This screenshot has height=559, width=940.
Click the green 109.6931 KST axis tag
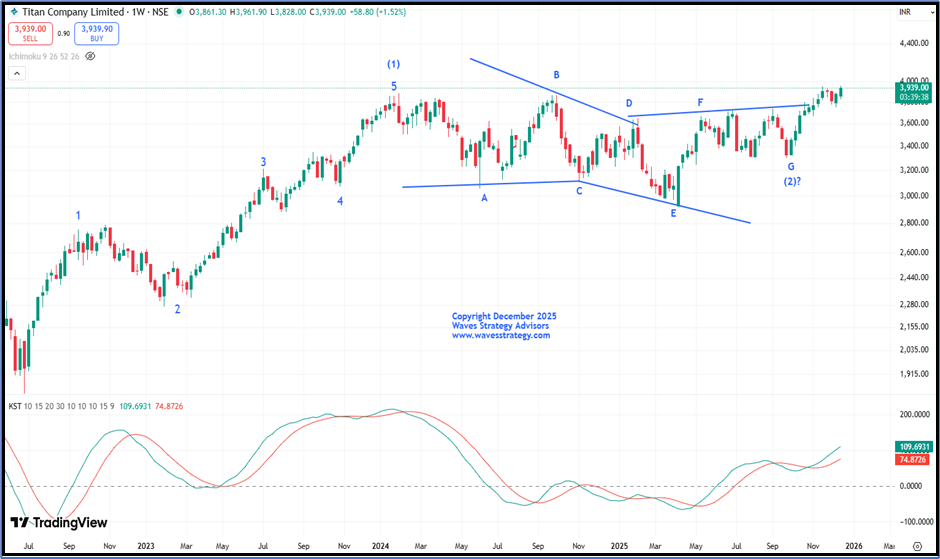coord(914,447)
